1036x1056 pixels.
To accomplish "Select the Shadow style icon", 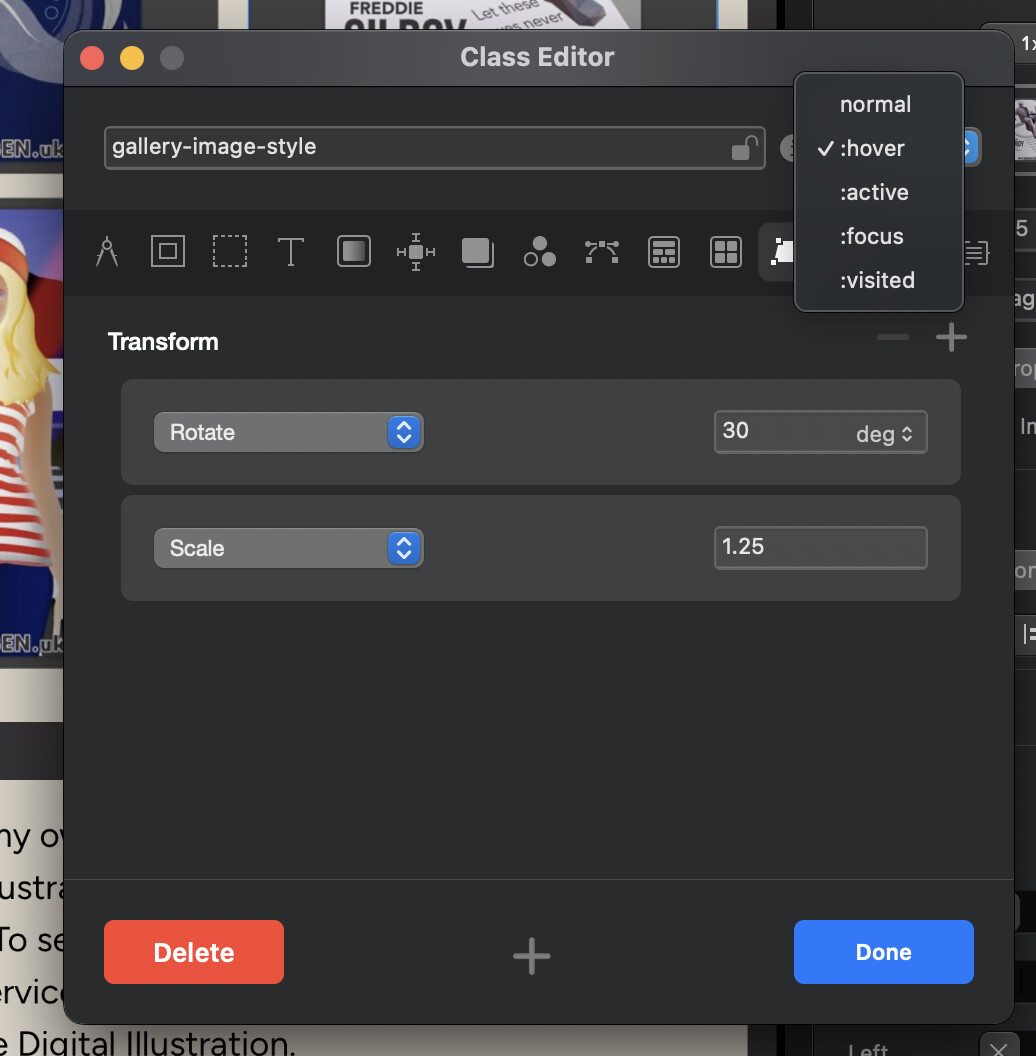I will [478, 252].
